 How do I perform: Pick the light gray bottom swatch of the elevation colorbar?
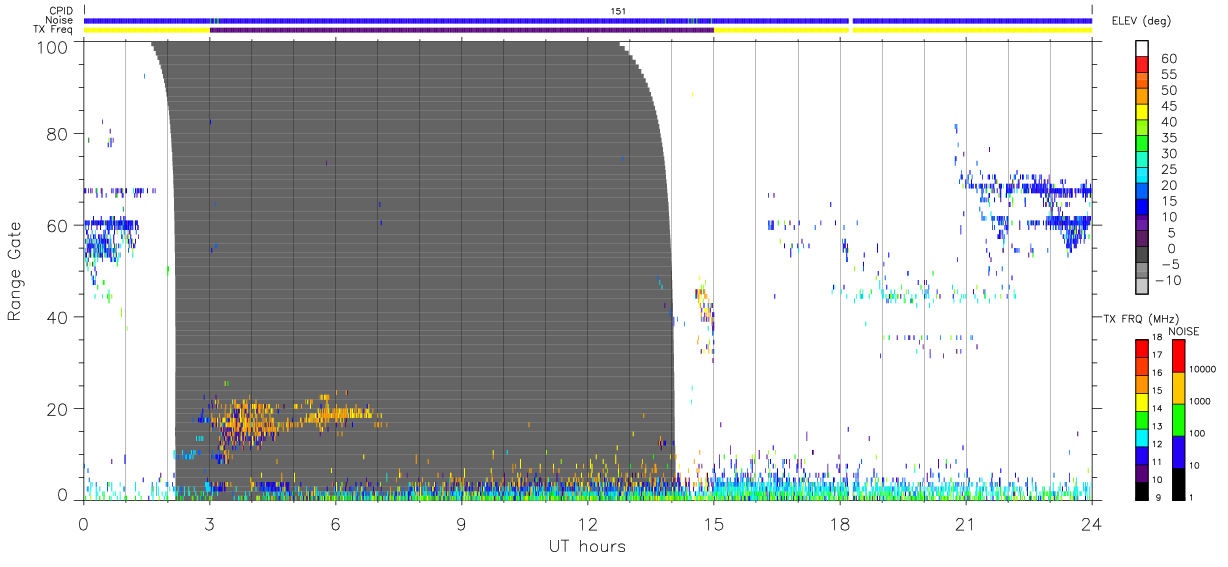[1141, 288]
